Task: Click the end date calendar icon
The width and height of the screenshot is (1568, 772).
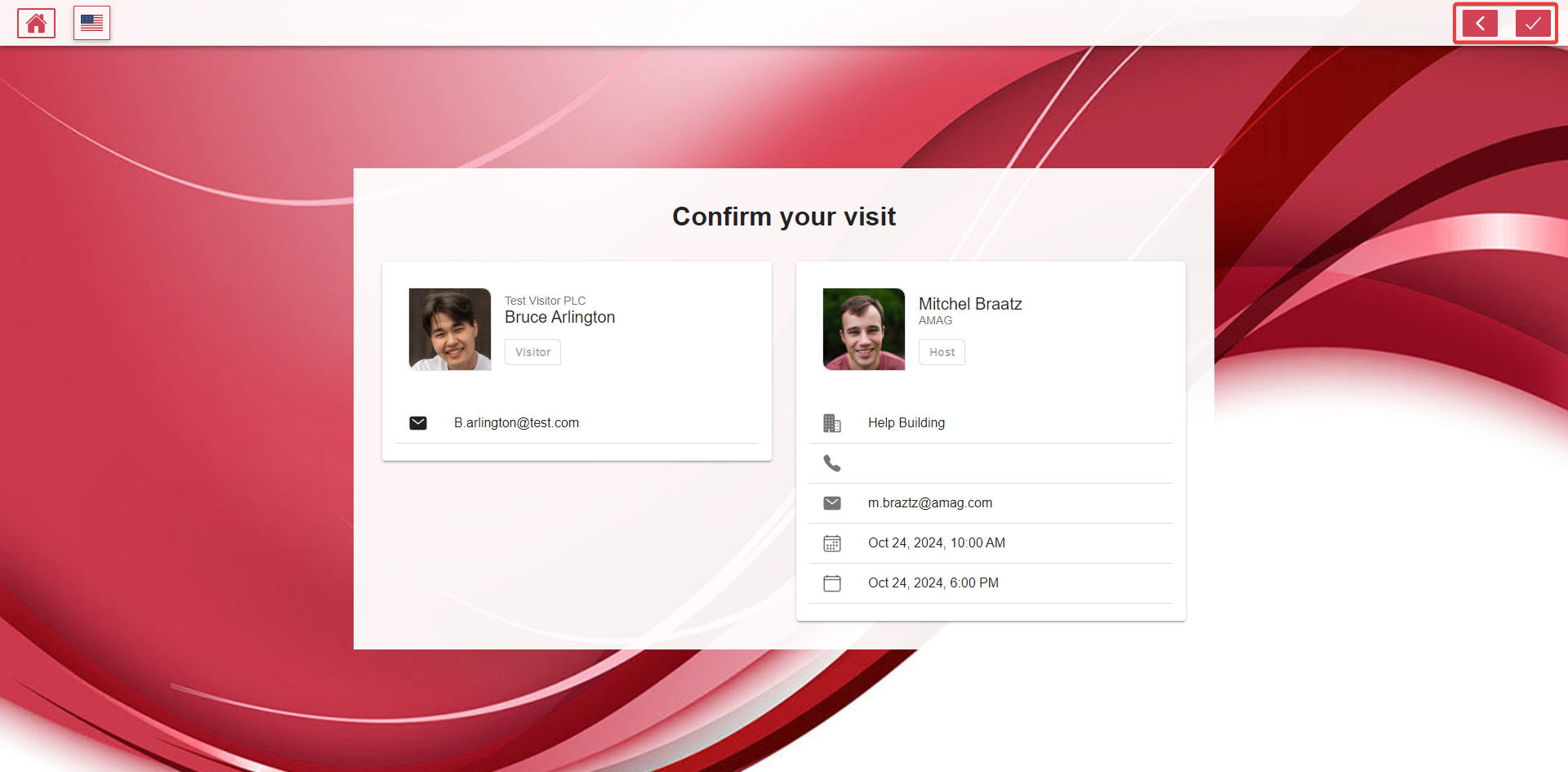Action: (832, 583)
